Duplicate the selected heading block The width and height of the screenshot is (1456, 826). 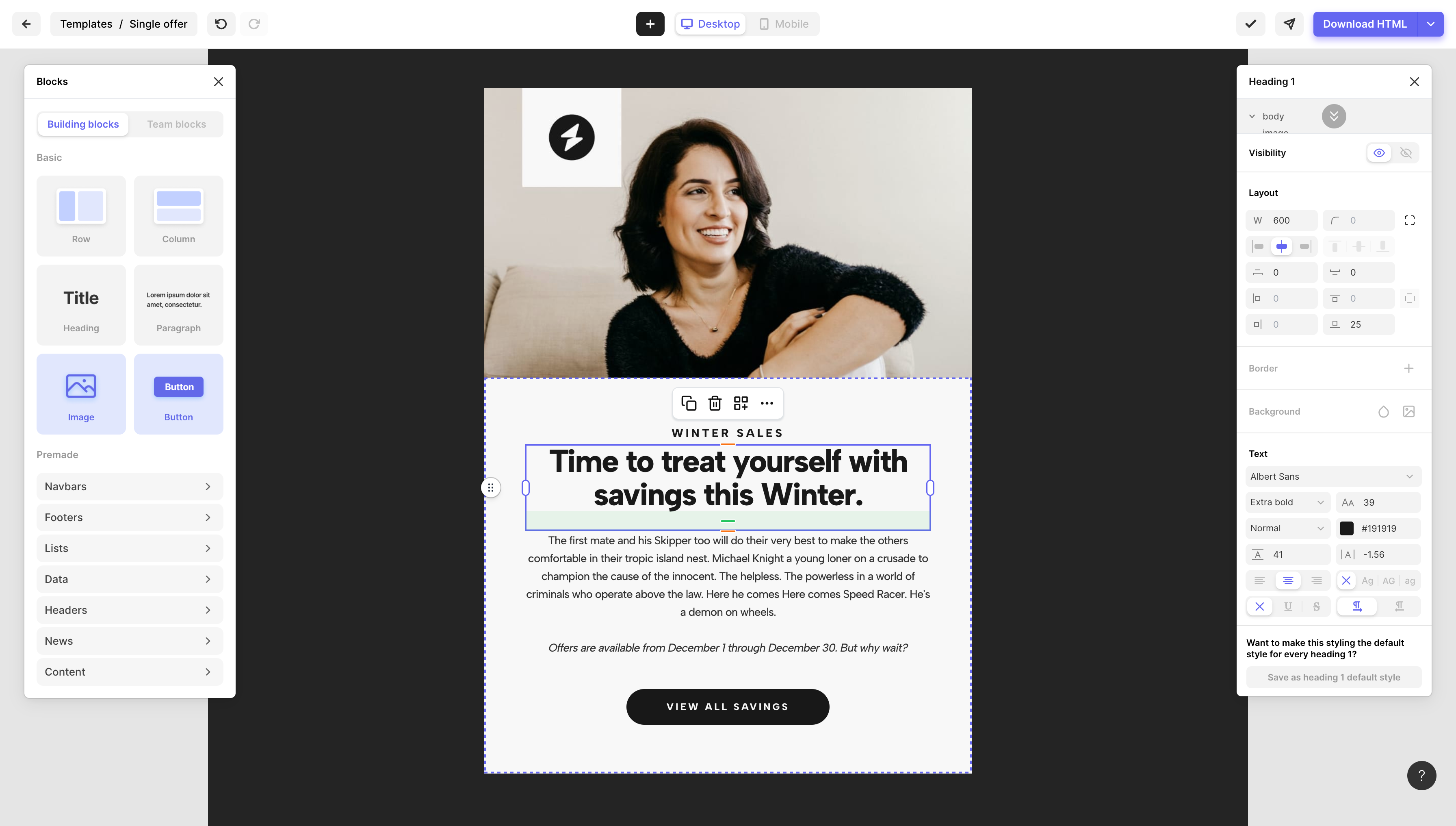[x=689, y=403]
